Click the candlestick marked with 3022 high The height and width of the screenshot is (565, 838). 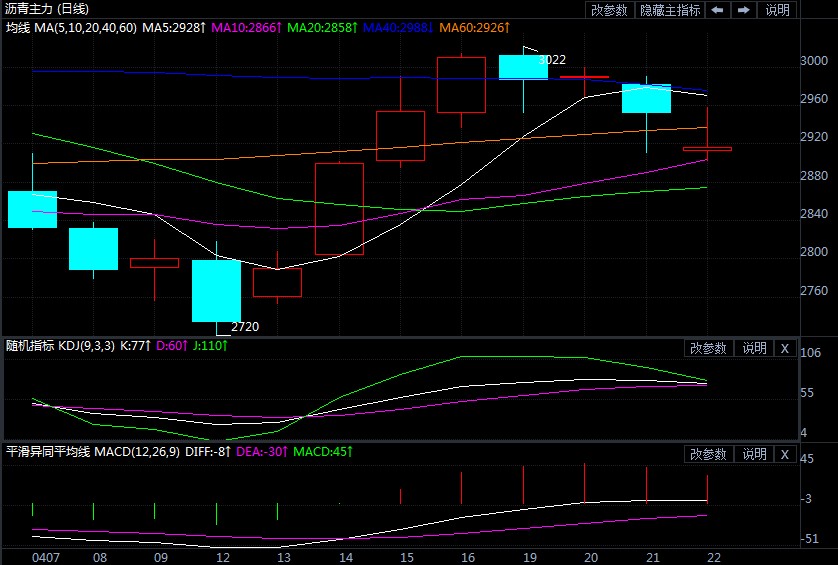coord(523,68)
